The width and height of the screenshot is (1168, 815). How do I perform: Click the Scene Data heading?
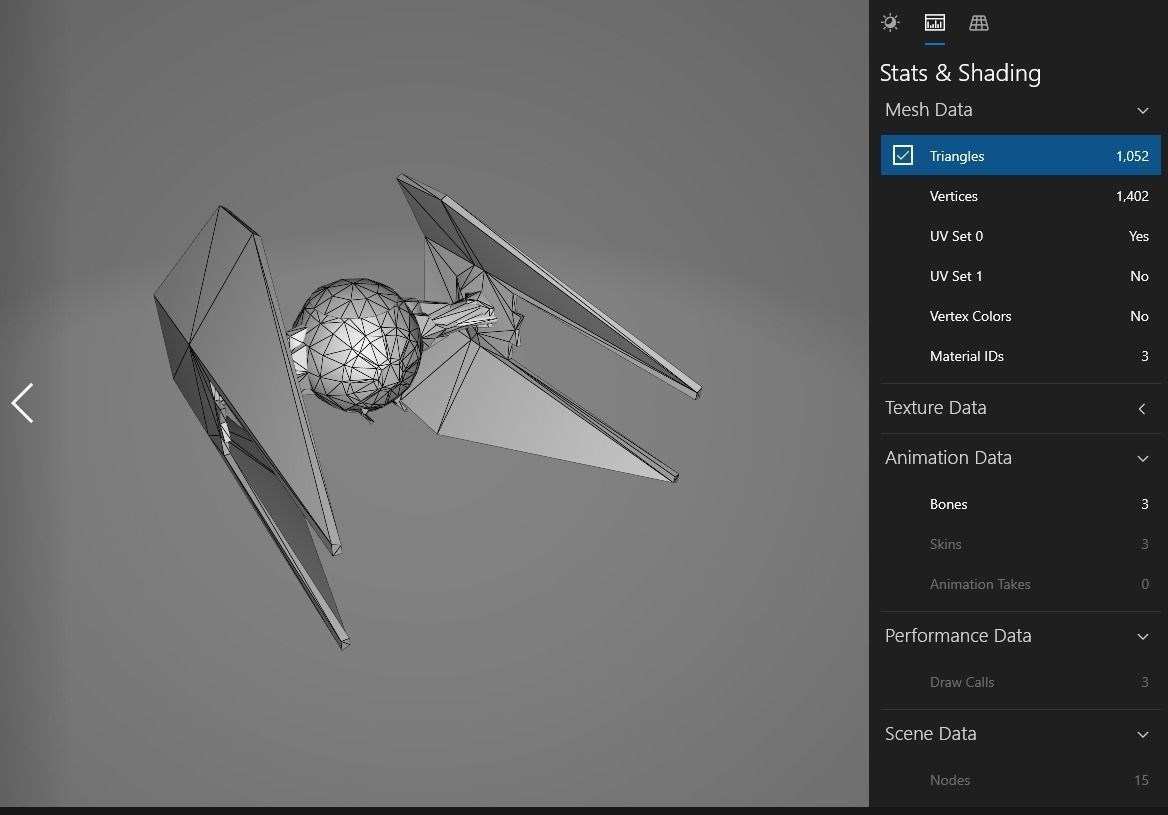click(x=930, y=734)
